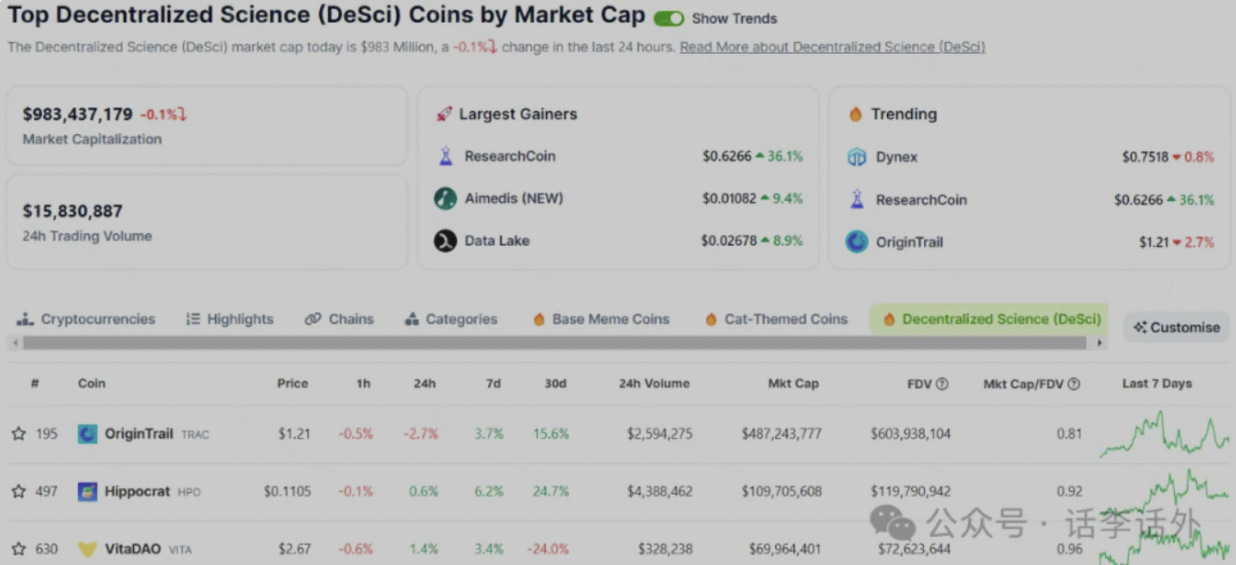Screen dimensions: 1236x565
Task: Click the VitaDAO heart logo
Action: click(88, 549)
